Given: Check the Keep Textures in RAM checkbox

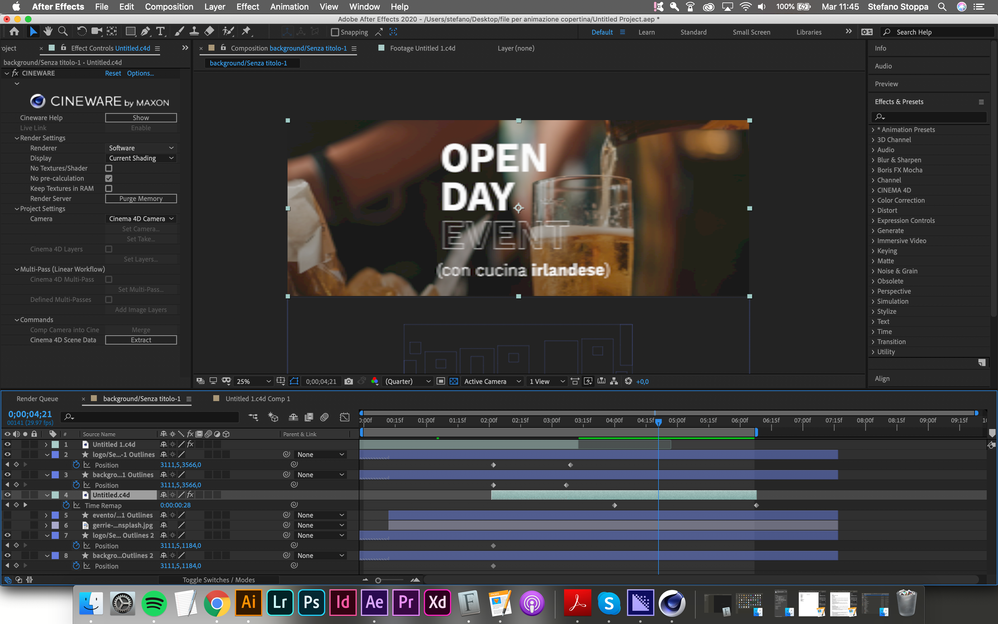Looking at the screenshot, I should tap(109, 188).
